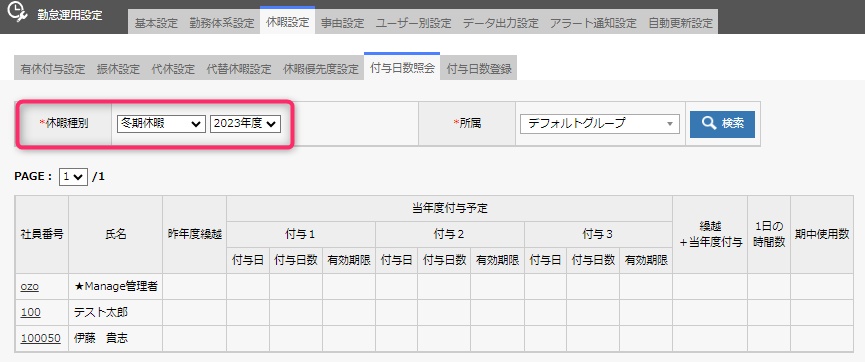
Task: Open the 基本設定 tab
Action: pos(157,23)
